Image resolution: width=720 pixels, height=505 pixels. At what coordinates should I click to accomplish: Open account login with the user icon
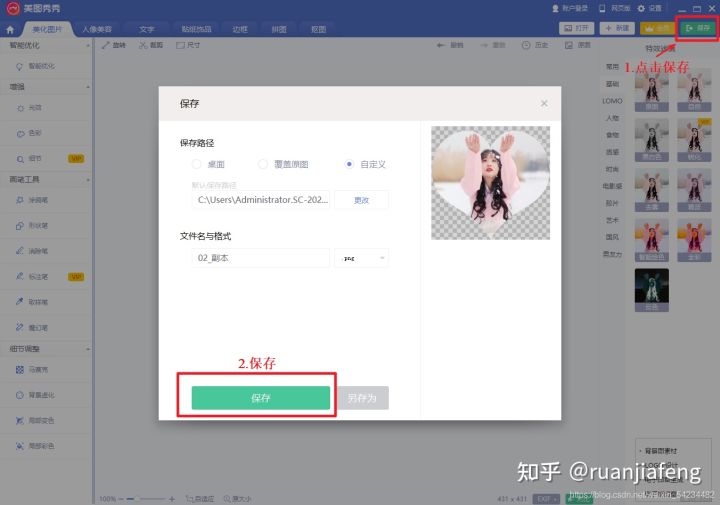tap(556, 8)
